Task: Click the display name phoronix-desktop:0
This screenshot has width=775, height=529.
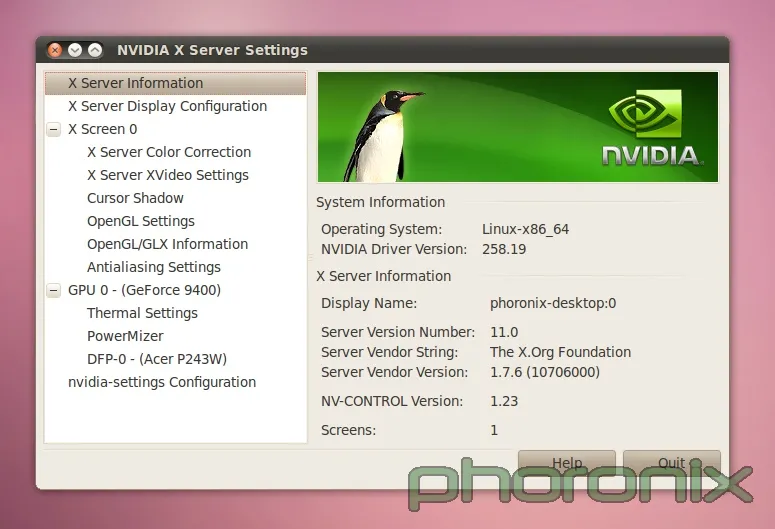Action: 553,303
